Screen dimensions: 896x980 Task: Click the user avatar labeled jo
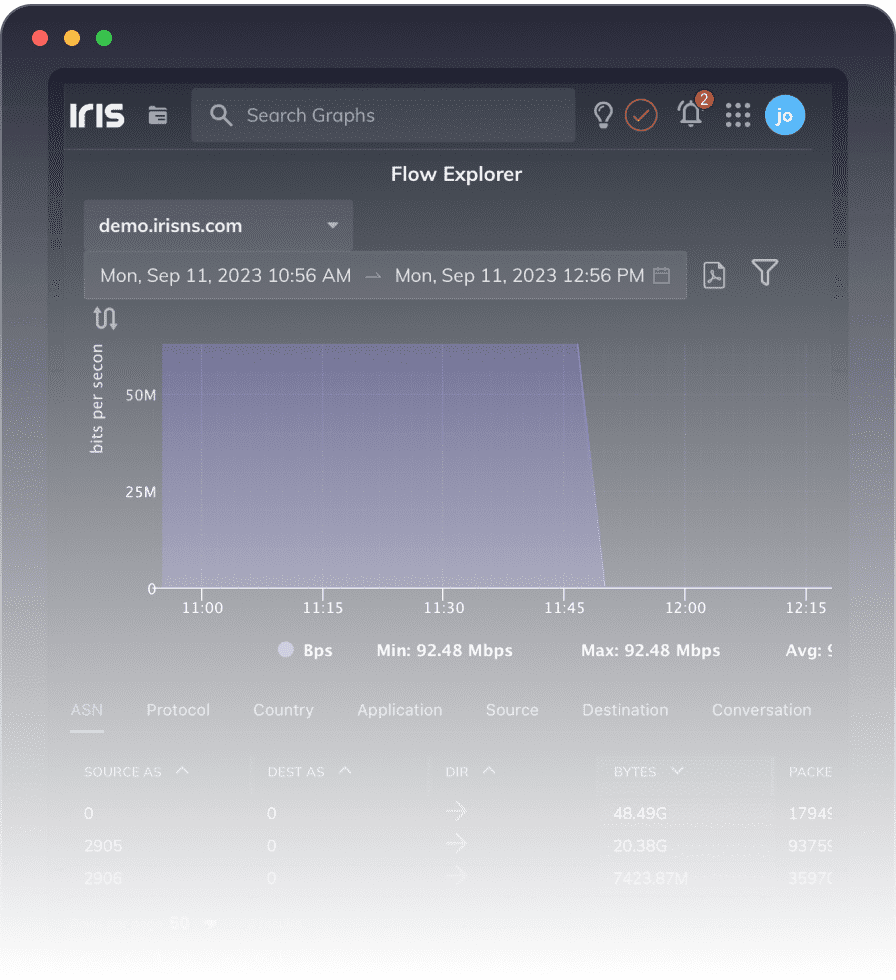point(785,115)
